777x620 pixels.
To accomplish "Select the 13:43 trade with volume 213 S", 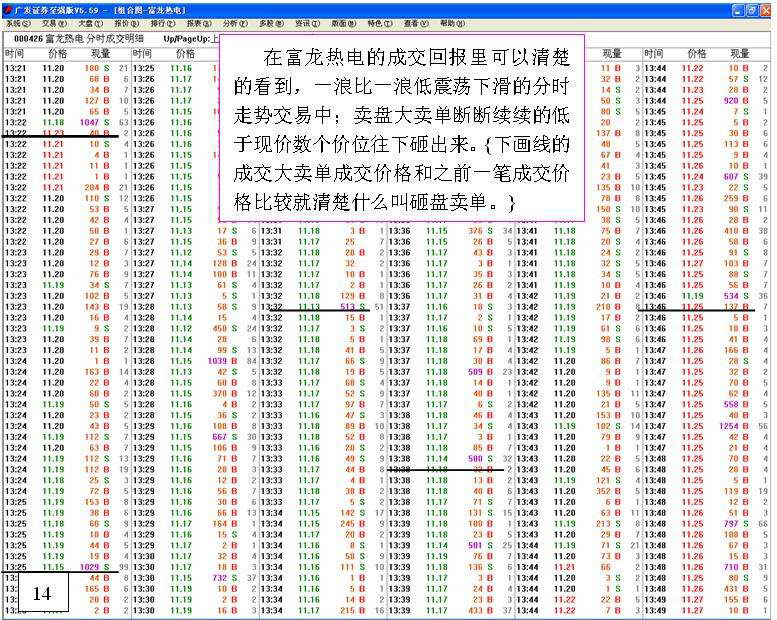I will point(579,523).
